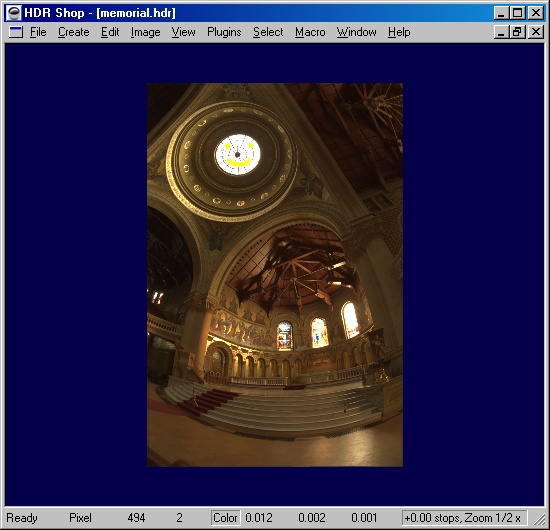The image size is (550, 530).
Task: Click the resize grip in status bar corner
Action: (537, 518)
